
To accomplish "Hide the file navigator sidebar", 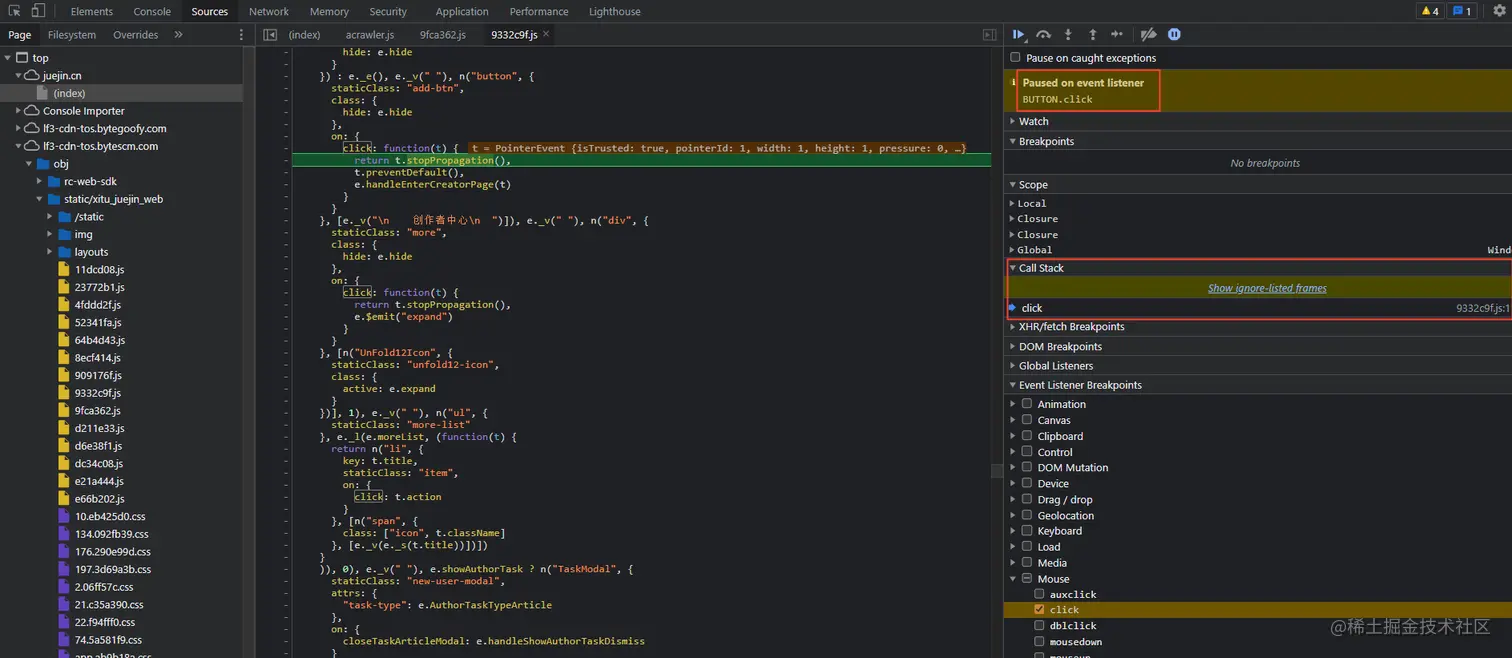I will [x=270, y=35].
